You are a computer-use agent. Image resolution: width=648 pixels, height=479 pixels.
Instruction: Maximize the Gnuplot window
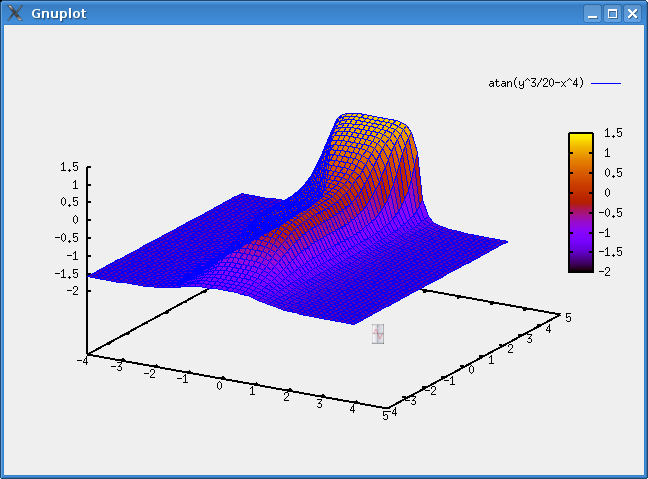coord(612,14)
